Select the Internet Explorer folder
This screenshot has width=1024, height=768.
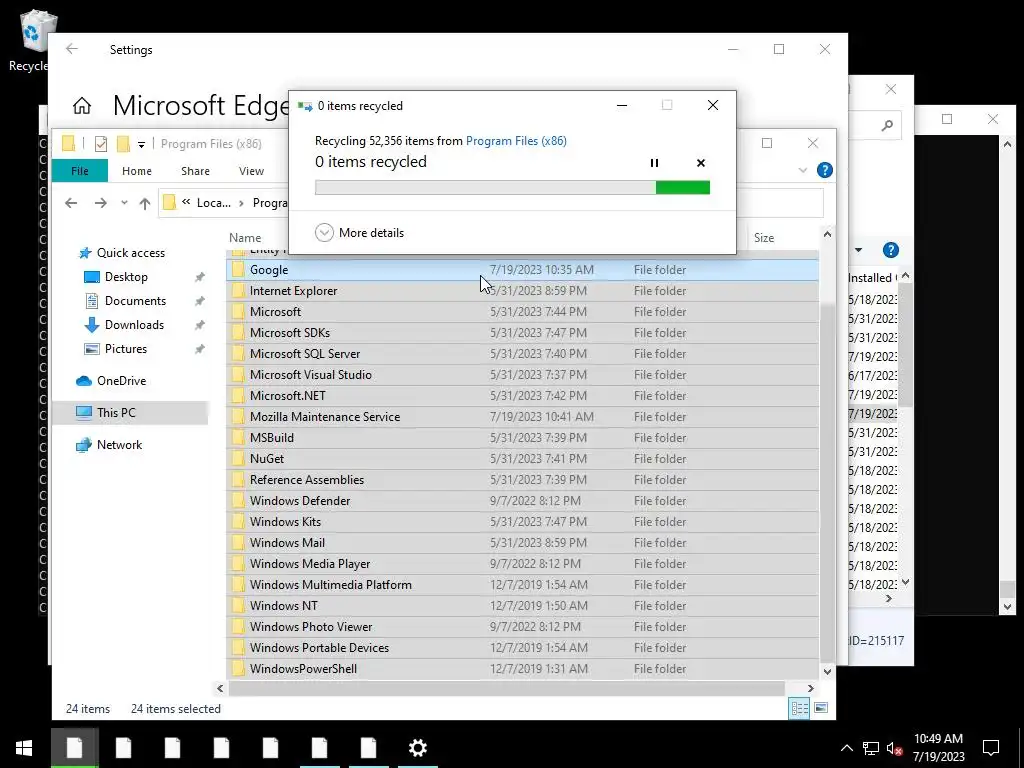click(293, 291)
